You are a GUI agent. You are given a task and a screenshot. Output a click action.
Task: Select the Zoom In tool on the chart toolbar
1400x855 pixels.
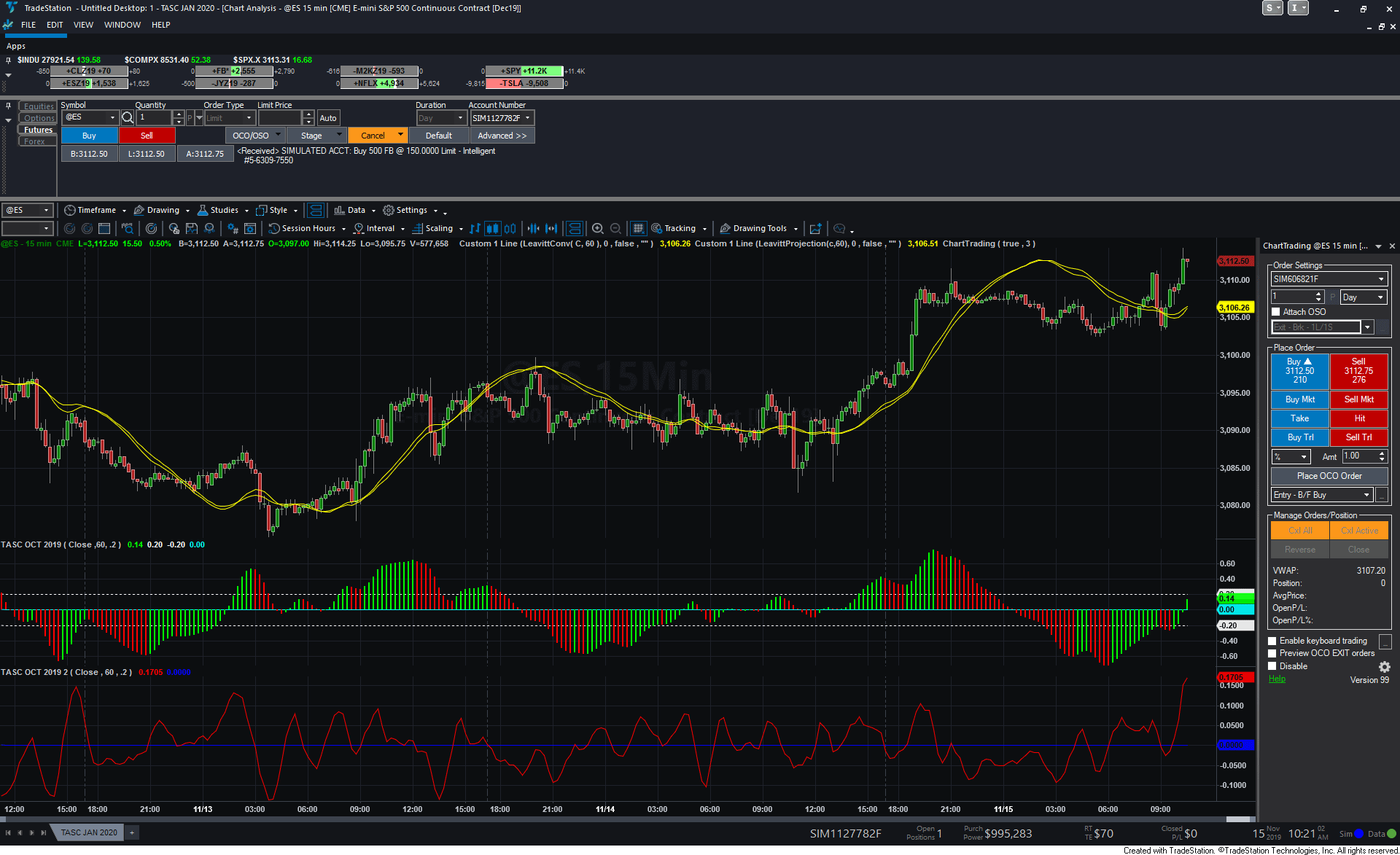598,228
